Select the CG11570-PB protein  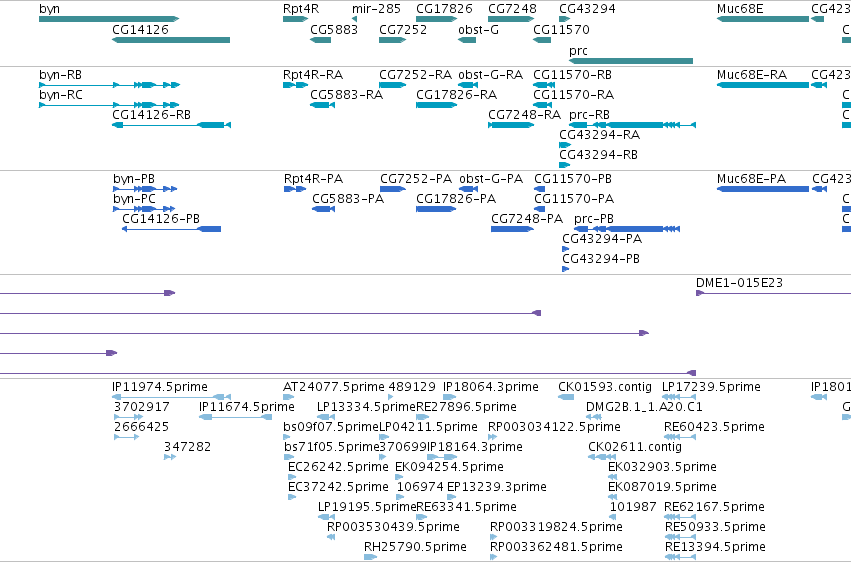539,189
